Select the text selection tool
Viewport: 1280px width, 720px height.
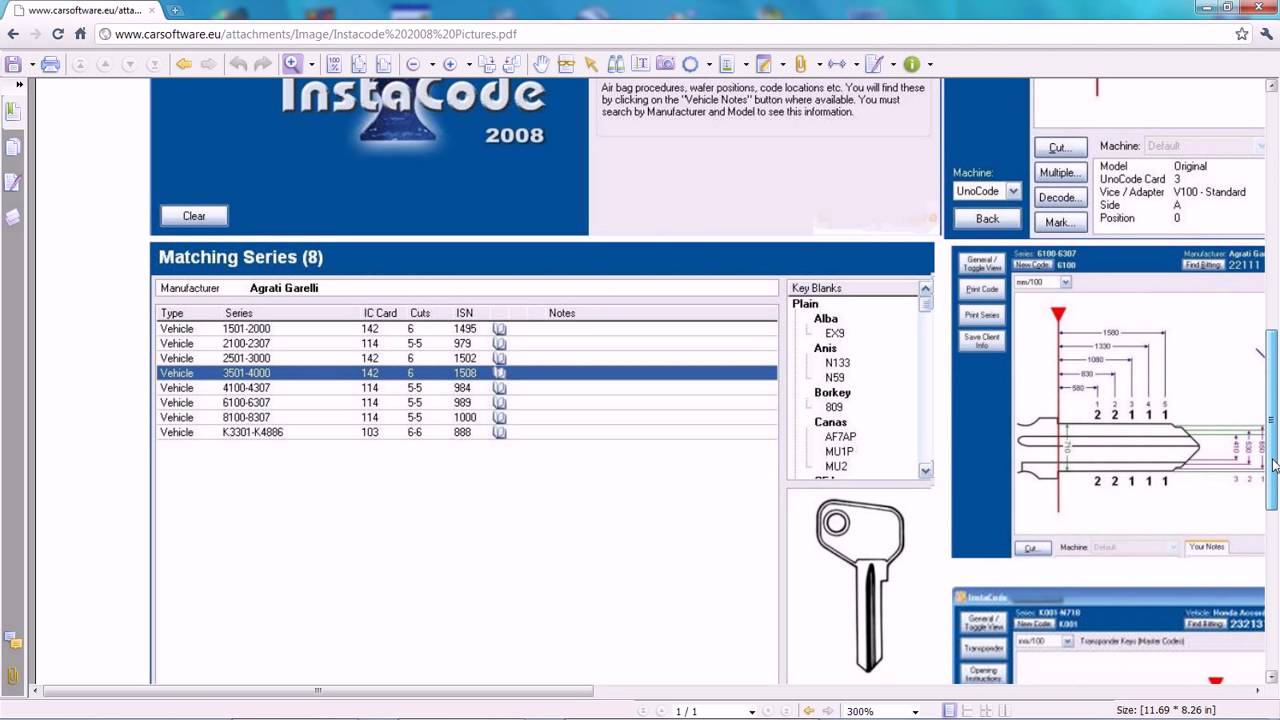click(640, 64)
